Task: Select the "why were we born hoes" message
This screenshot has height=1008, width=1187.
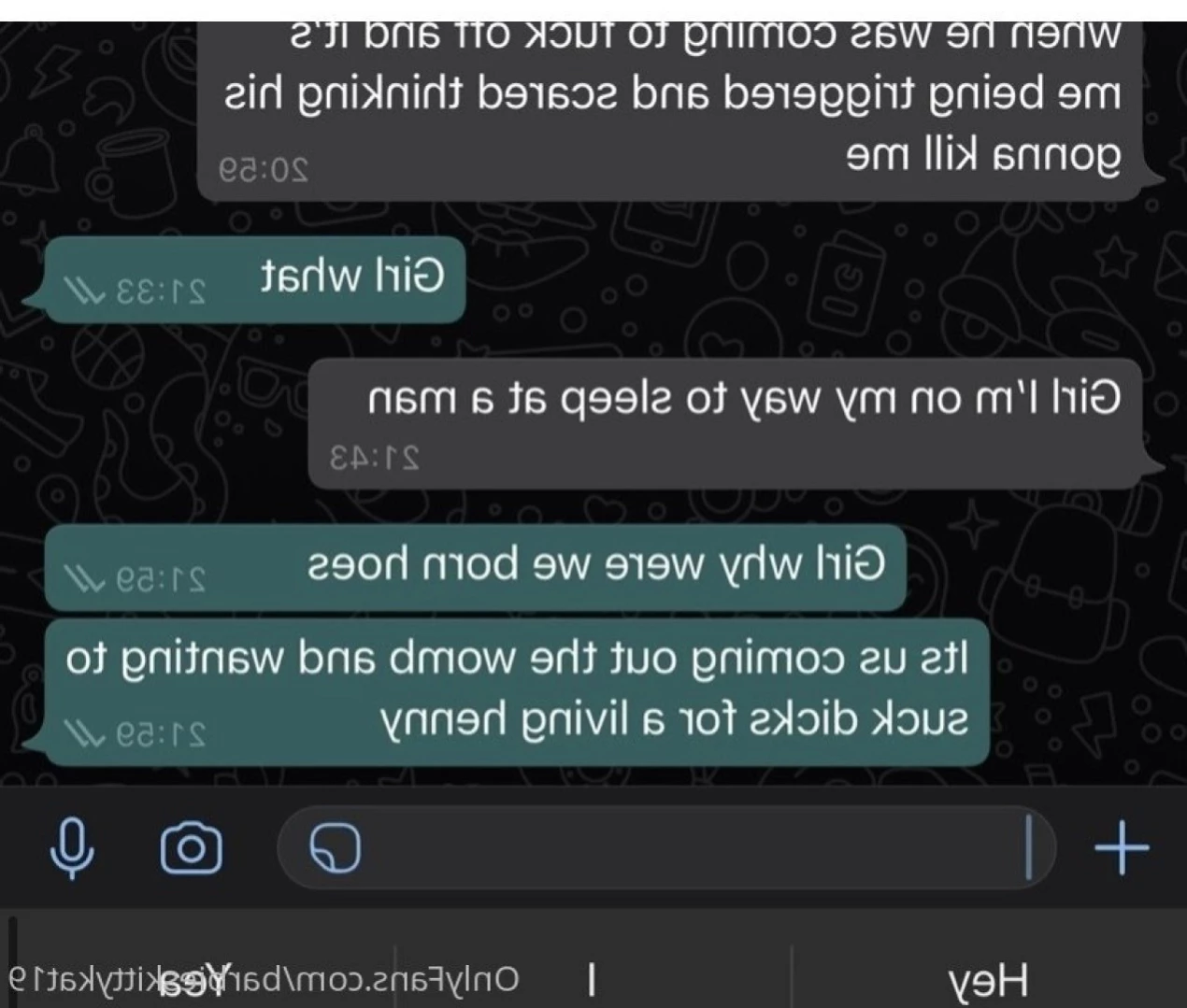Action: pos(476,568)
